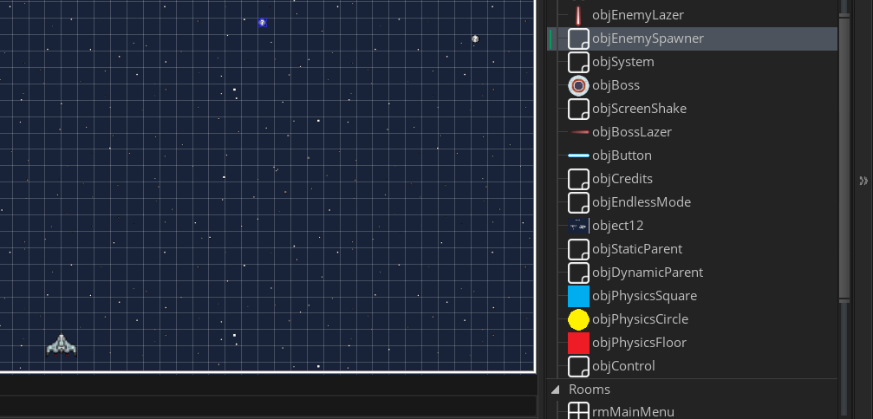This screenshot has height=419, width=873.
Task: Click the yellow objPhysicsCircle icon
Action: [x=578, y=319]
